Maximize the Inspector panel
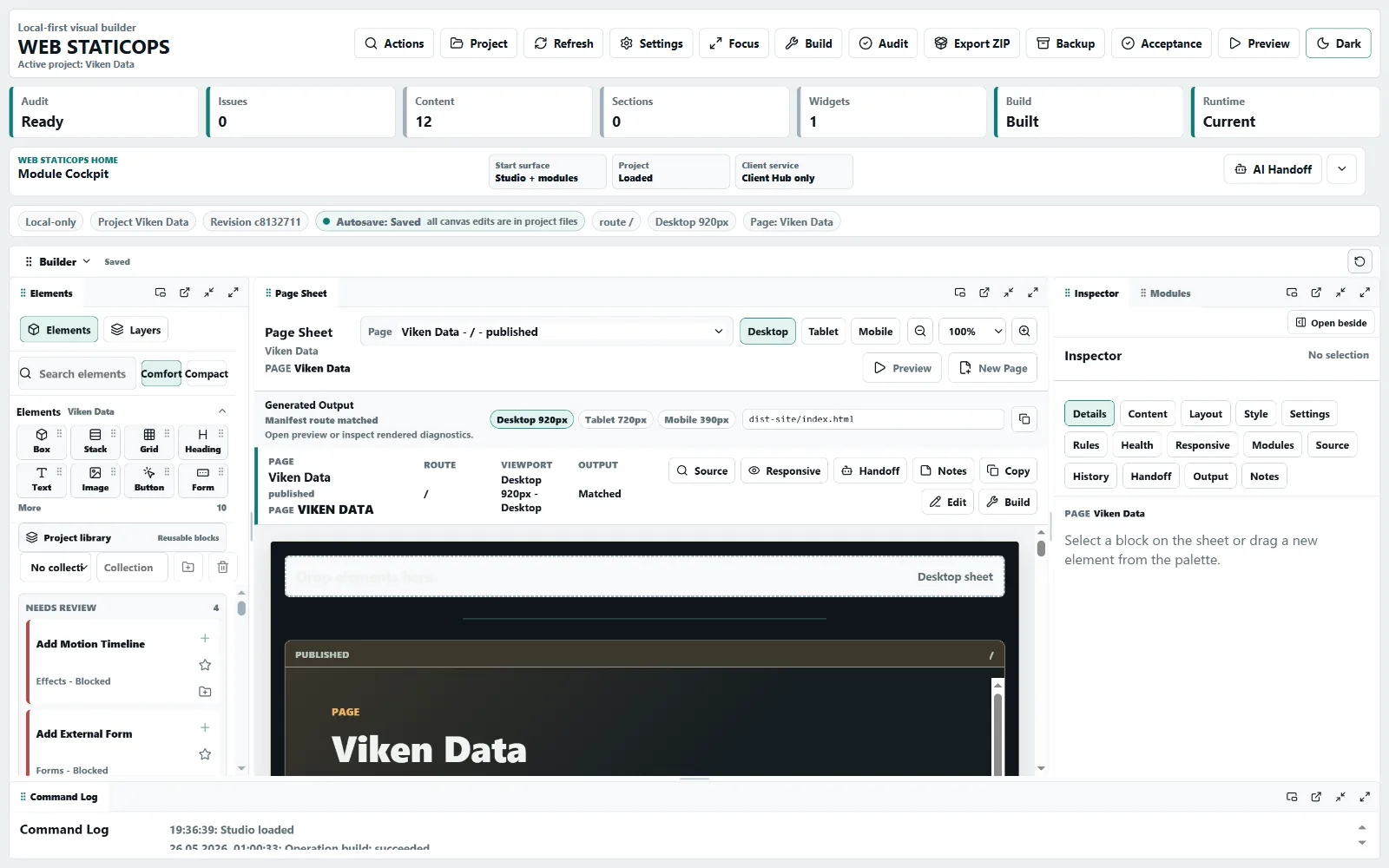 point(1365,293)
